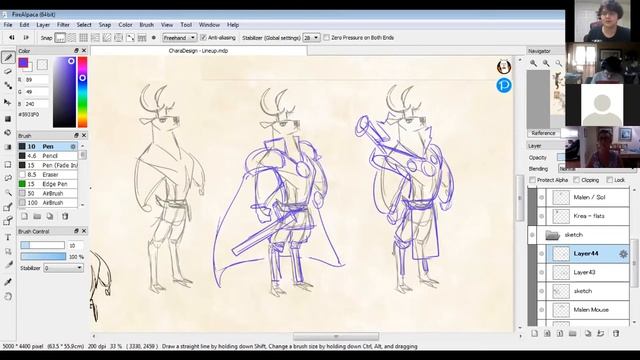Image resolution: width=640 pixels, height=360 pixels.
Task: Open Layer44 settings gear
Action: tap(623, 254)
